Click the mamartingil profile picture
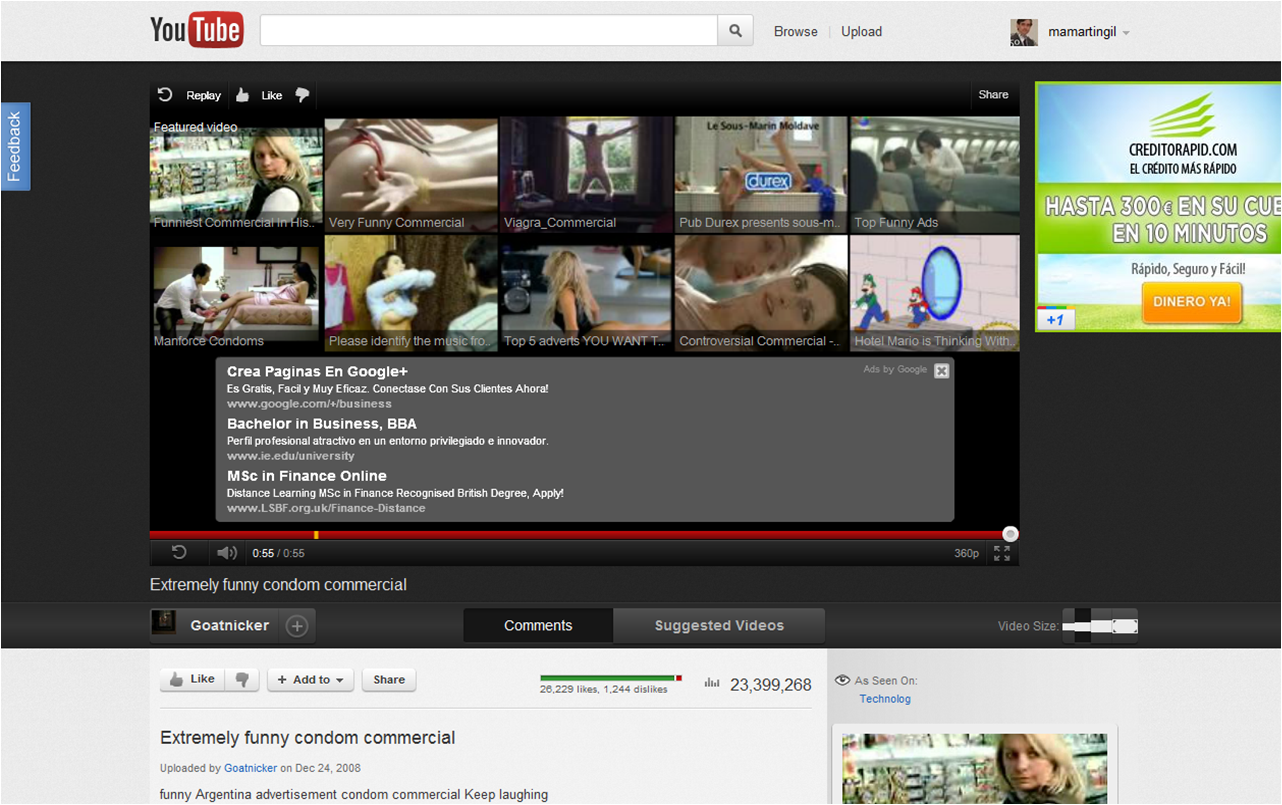This screenshot has width=1282, height=805. click(1024, 32)
